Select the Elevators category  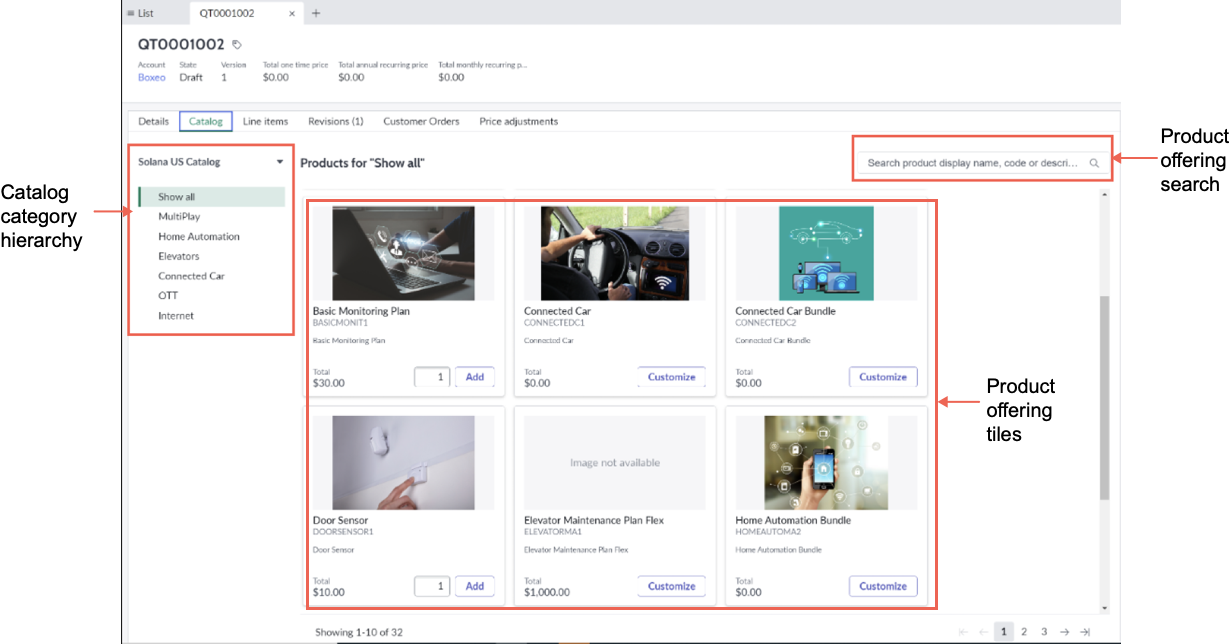(178, 256)
